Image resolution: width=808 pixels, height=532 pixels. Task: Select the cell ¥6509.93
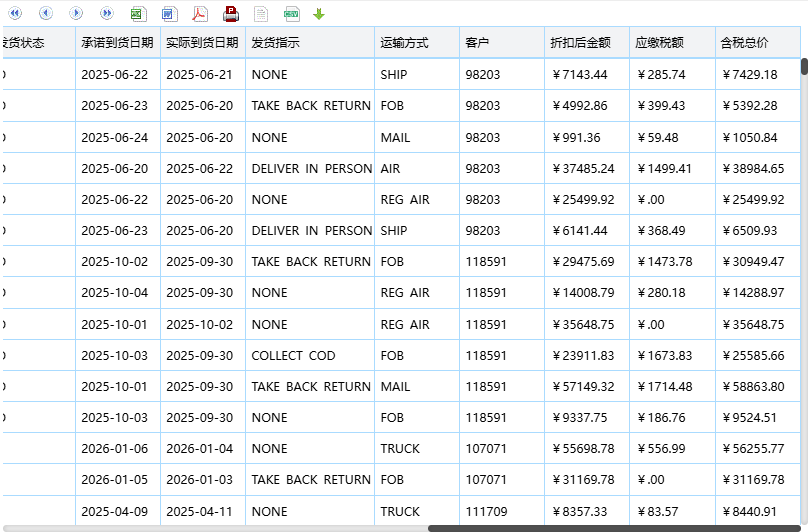tap(758, 230)
